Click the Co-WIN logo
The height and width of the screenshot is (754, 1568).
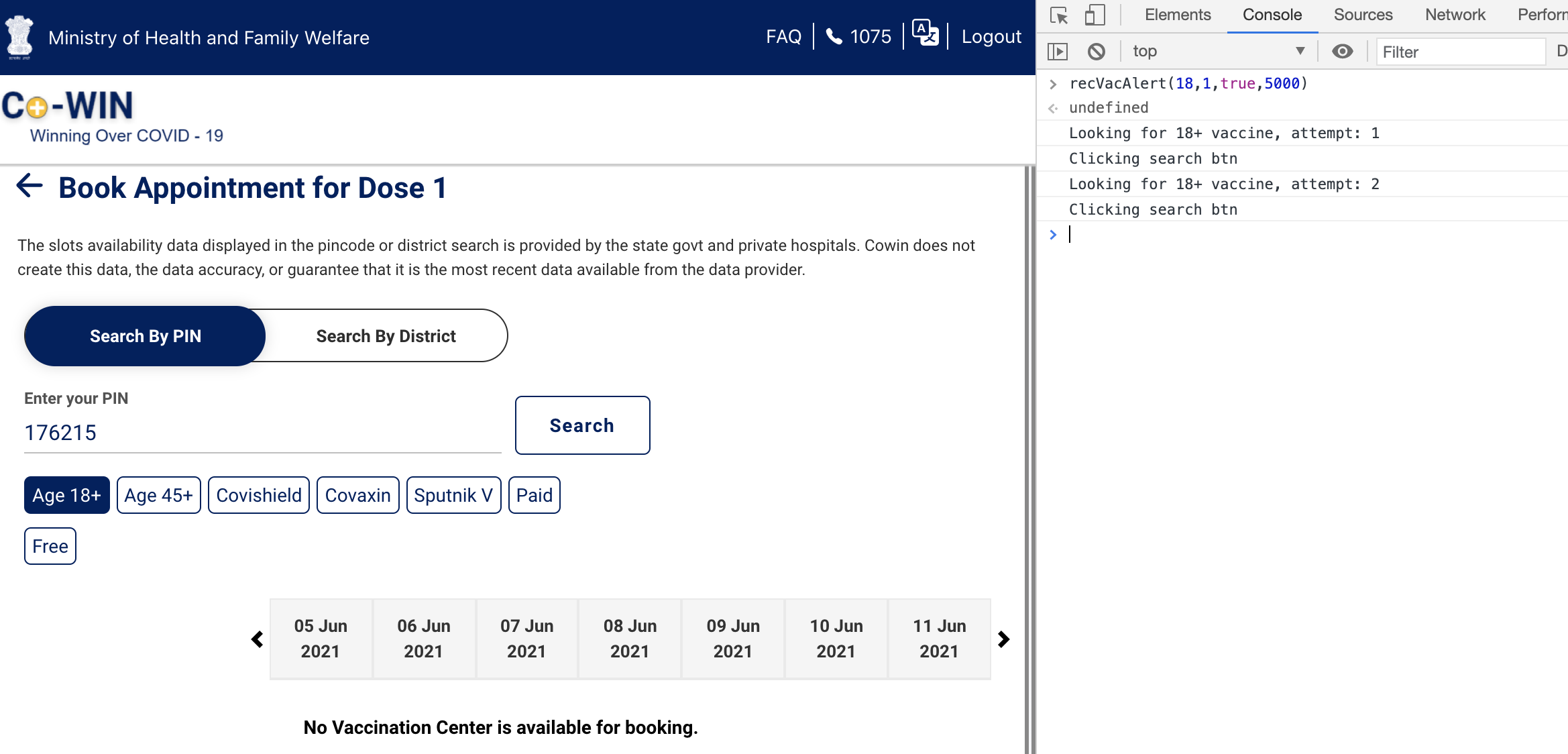tap(68, 105)
